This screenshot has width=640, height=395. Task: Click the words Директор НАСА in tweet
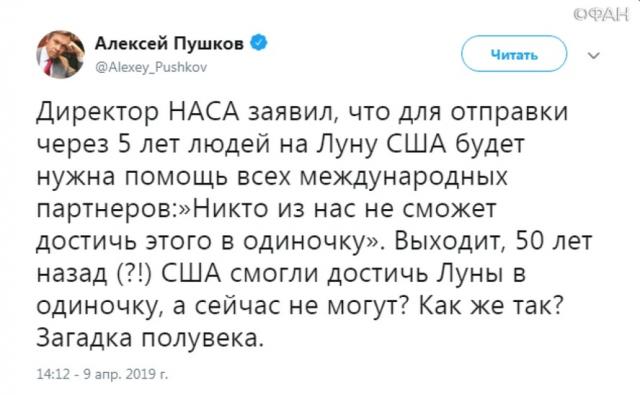[138, 112]
